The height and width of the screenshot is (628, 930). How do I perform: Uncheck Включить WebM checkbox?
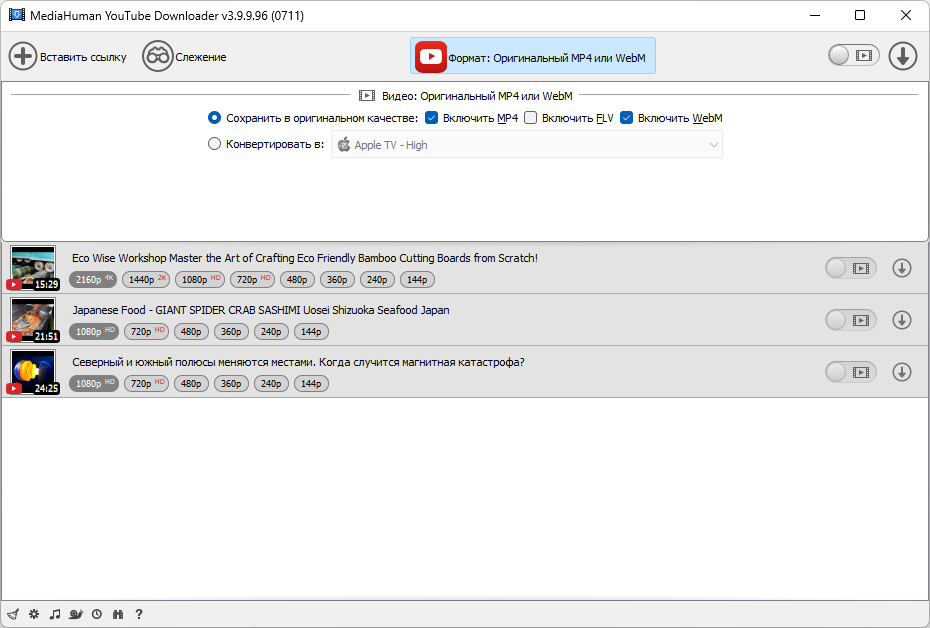pos(626,118)
